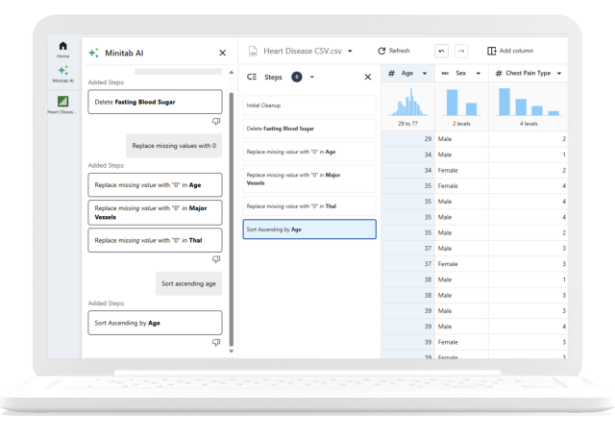This screenshot has width=615, height=444.
Task: Open Minitab AI from the sidebar
Action: click(x=63, y=74)
